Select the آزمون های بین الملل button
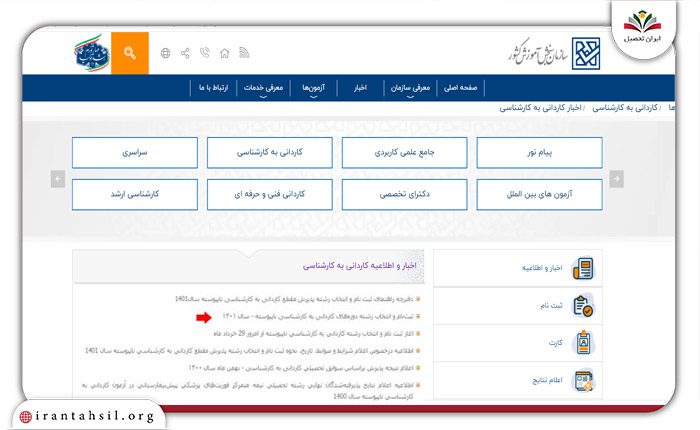The width and height of the screenshot is (700, 430). [539, 195]
